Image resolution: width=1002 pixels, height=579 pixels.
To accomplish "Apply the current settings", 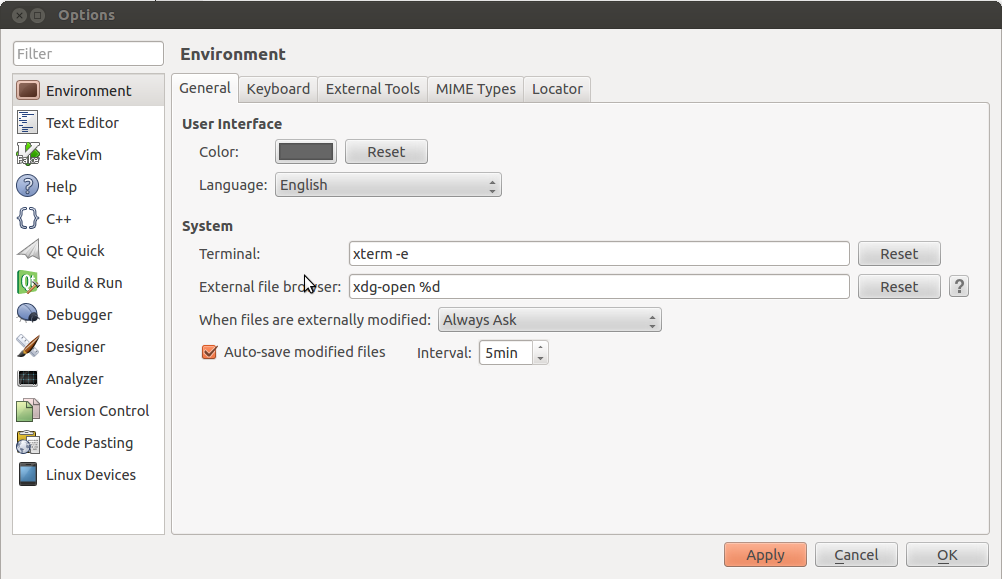I will pyautogui.click(x=764, y=554).
